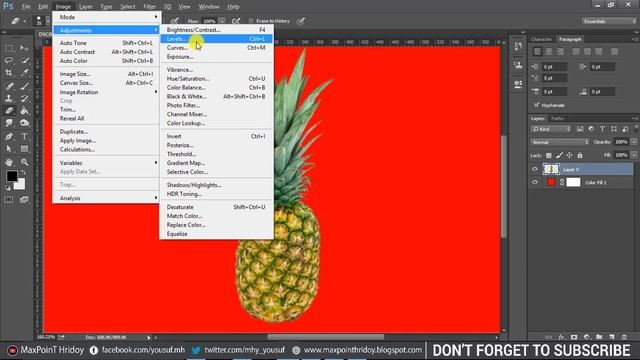Click the Color Fill 1 white mask thumbnail

click(x=573, y=182)
